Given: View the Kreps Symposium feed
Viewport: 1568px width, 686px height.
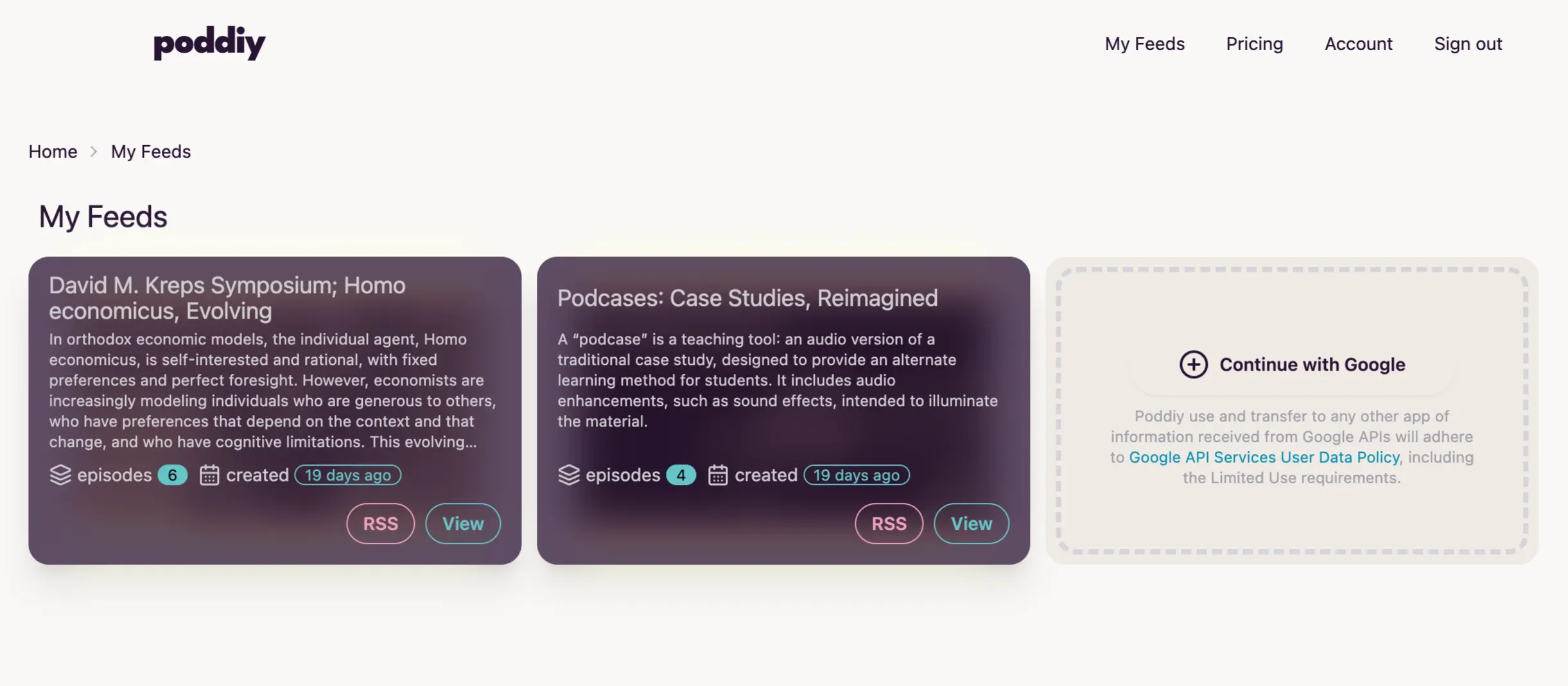Looking at the screenshot, I should click(x=462, y=523).
